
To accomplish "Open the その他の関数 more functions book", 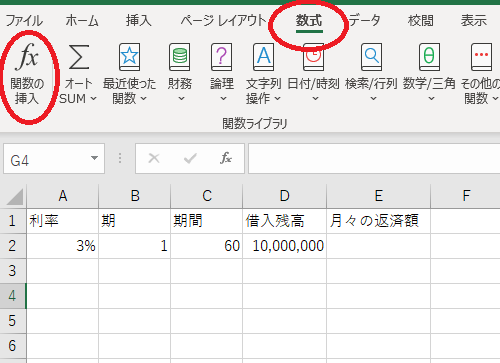I will click(482, 57).
